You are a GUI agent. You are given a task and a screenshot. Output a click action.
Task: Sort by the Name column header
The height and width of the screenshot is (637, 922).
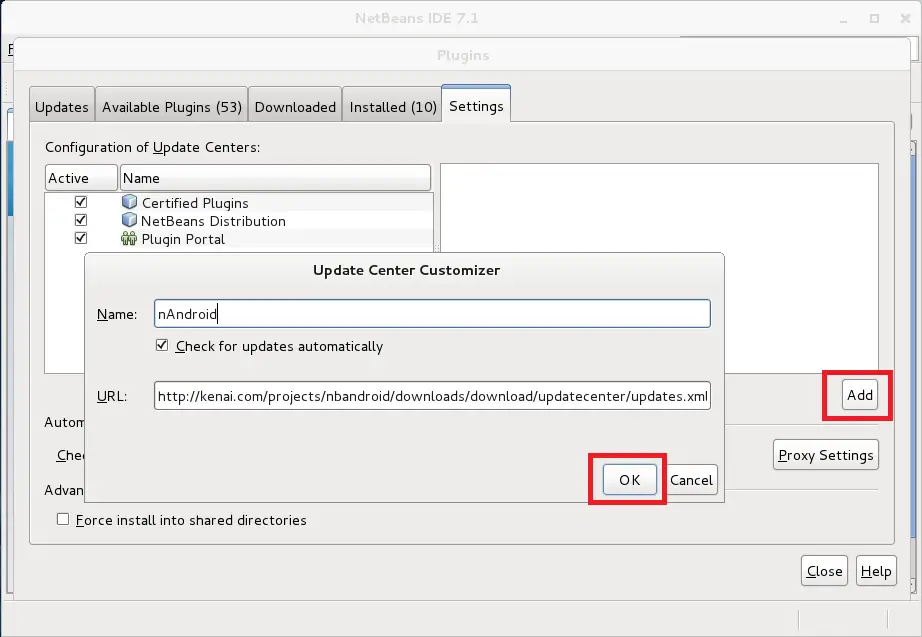[x=275, y=178]
